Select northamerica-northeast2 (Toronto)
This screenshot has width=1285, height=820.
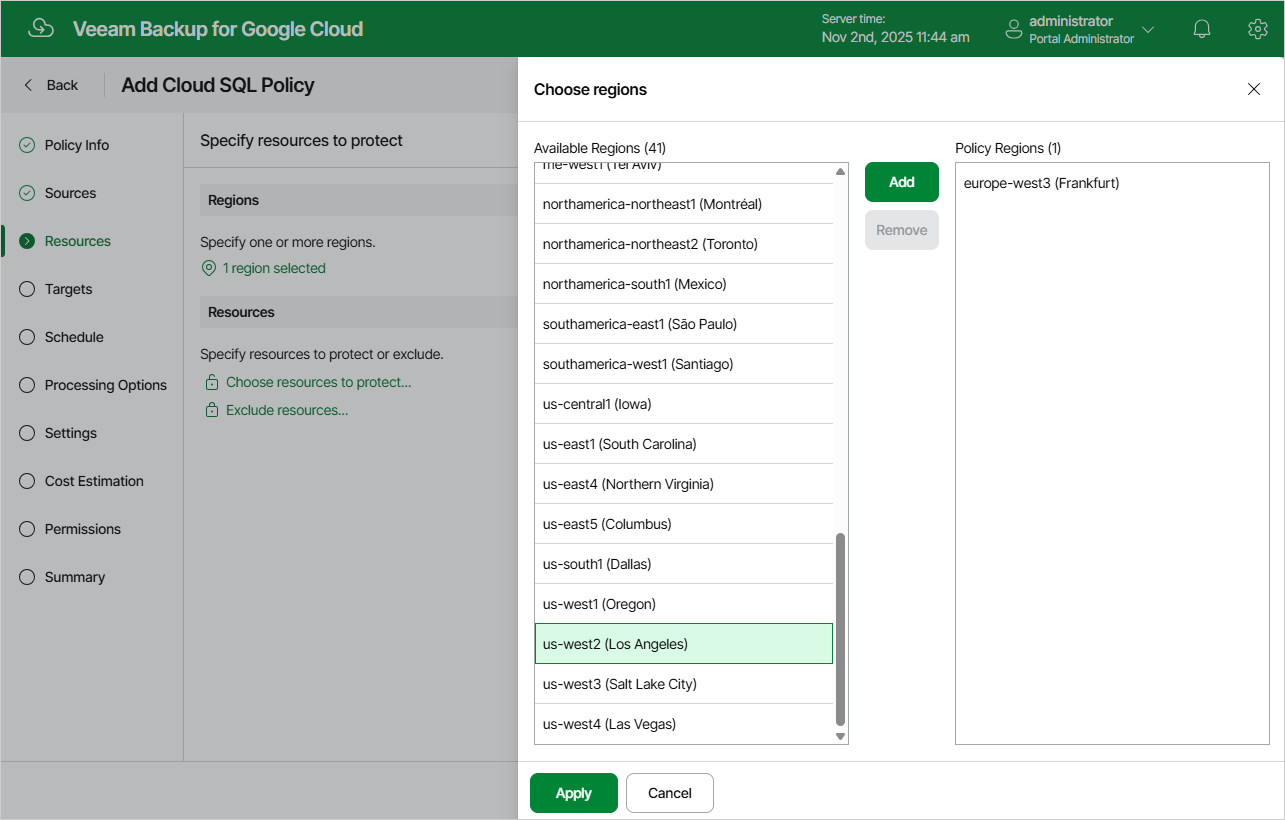(x=684, y=244)
